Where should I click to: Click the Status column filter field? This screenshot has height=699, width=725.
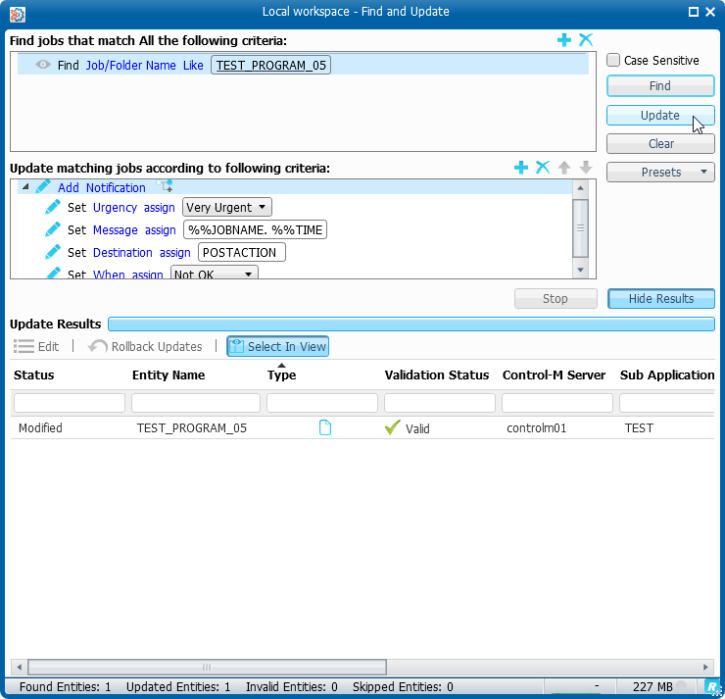coord(69,403)
